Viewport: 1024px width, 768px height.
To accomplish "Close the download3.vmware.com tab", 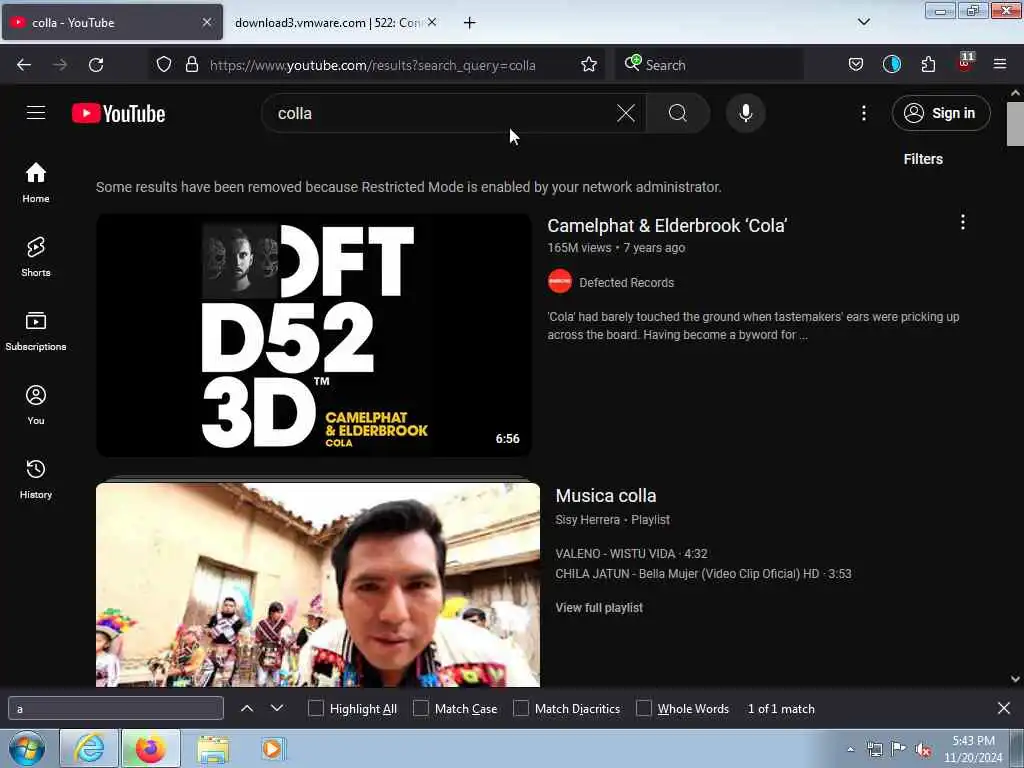I will (432, 22).
